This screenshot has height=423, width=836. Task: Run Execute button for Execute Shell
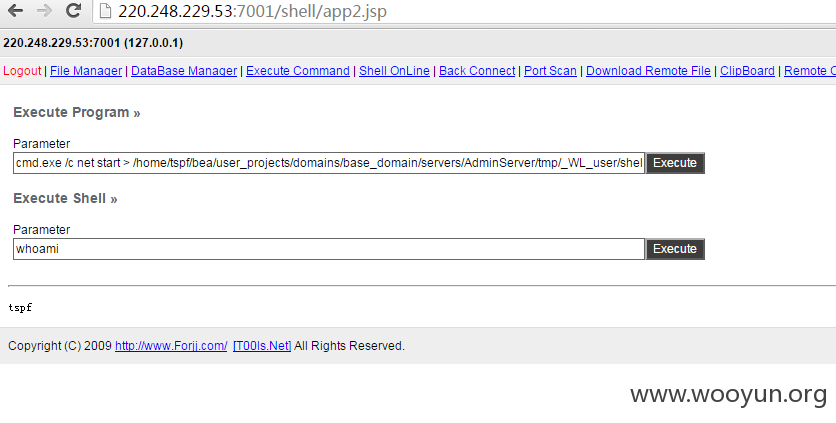pos(675,249)
